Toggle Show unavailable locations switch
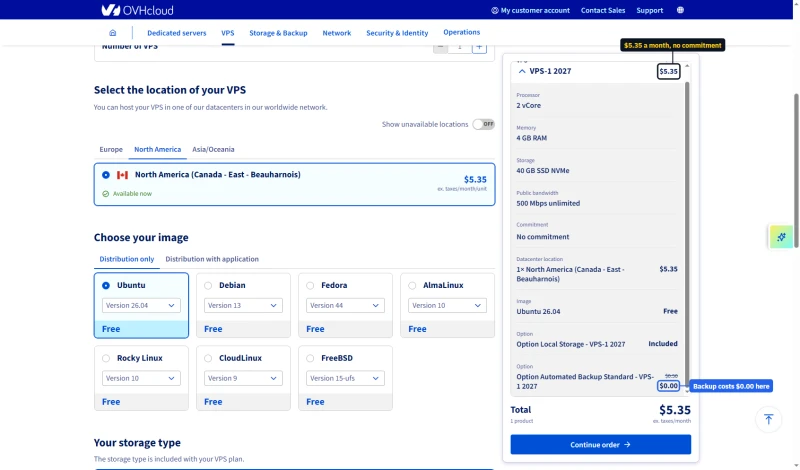 click(x=483, y=124)
